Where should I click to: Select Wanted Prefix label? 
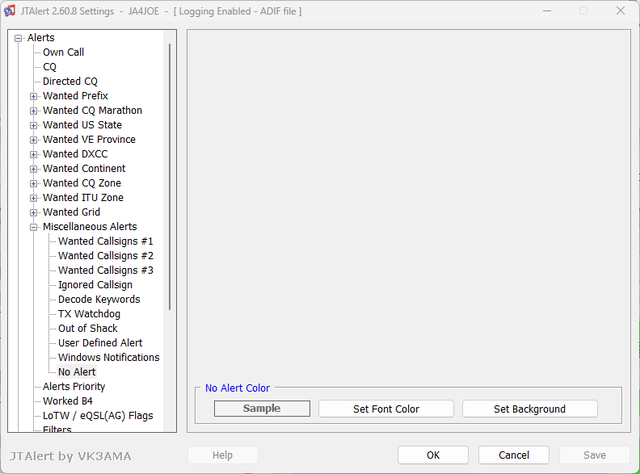coord(75,96)
